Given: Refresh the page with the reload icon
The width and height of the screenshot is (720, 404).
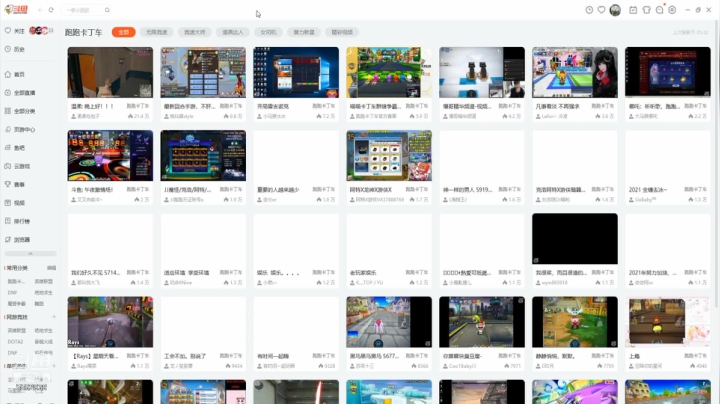Looking at the screenshot, I should point(51,10).
